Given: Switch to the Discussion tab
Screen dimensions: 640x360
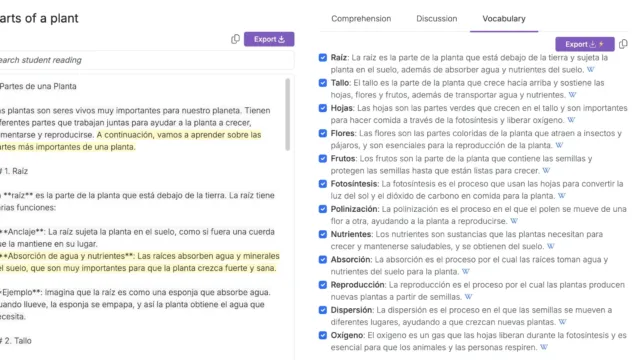Looking at the screenshot, I should point(437,19).
